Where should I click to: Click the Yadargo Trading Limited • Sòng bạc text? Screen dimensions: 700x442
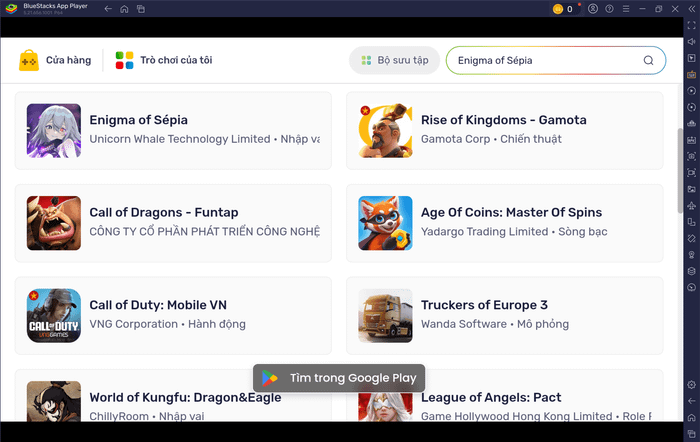514,232
